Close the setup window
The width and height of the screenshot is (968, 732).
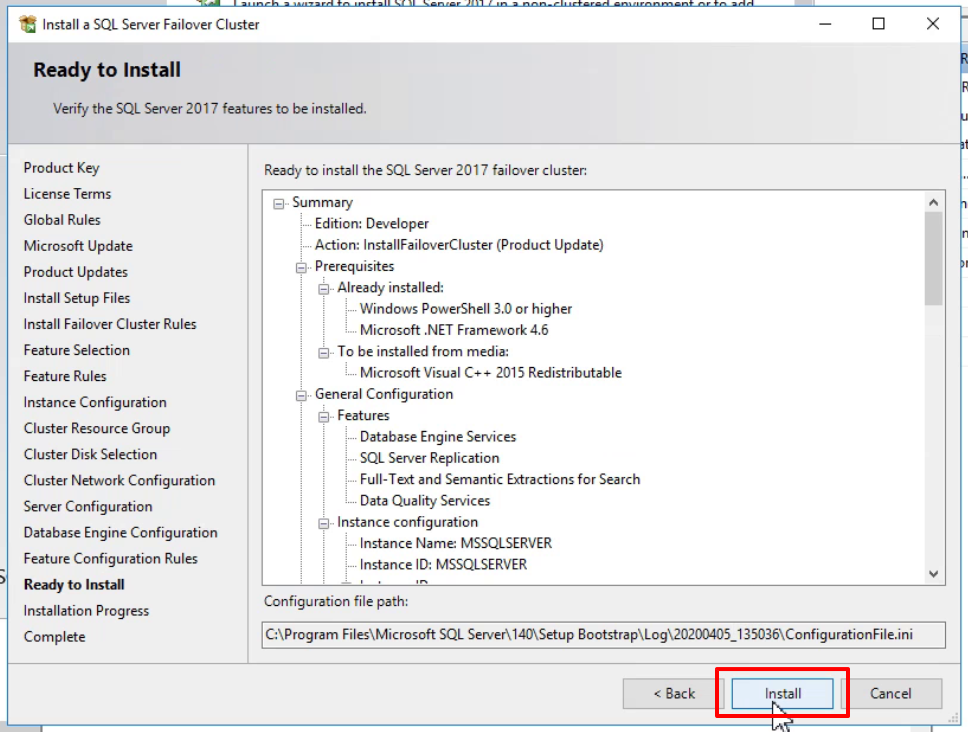(x=933, y=24)
